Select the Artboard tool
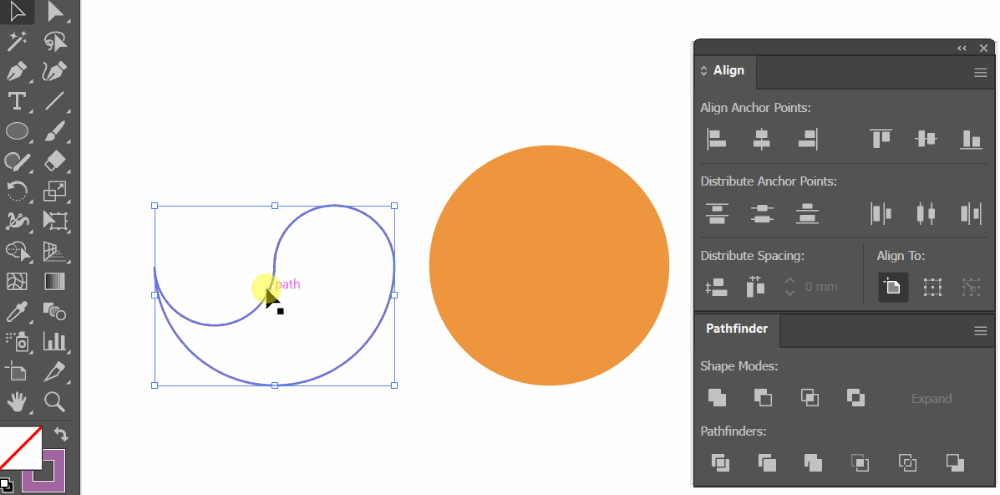The height and width of the screenshot is (495, 1000). [x=17, y=371]
